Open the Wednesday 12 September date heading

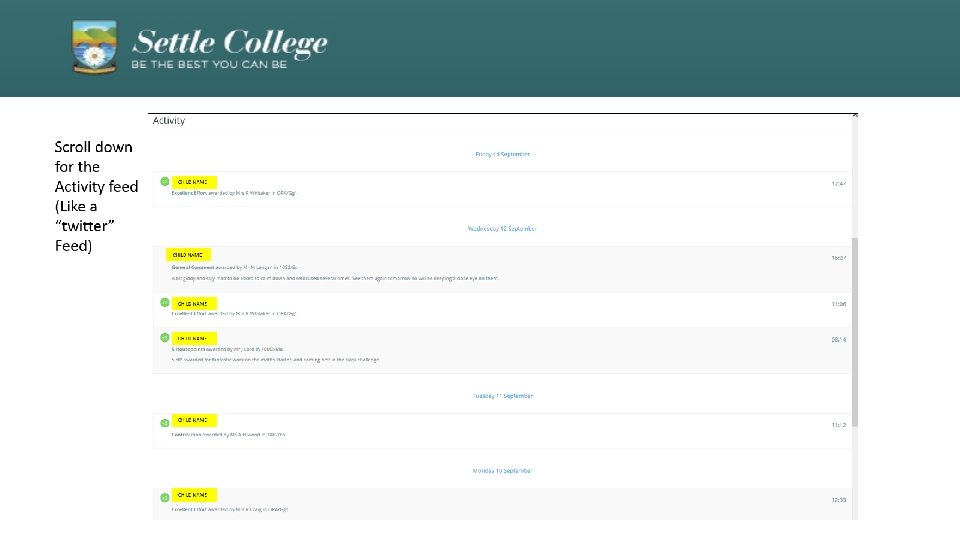pos(502,229)
